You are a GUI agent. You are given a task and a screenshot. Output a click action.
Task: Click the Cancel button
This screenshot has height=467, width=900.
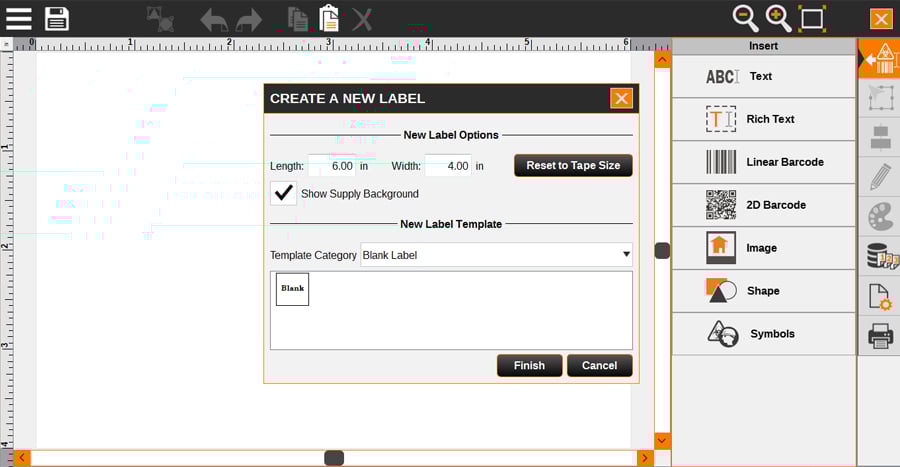click(x=600, y=365)
